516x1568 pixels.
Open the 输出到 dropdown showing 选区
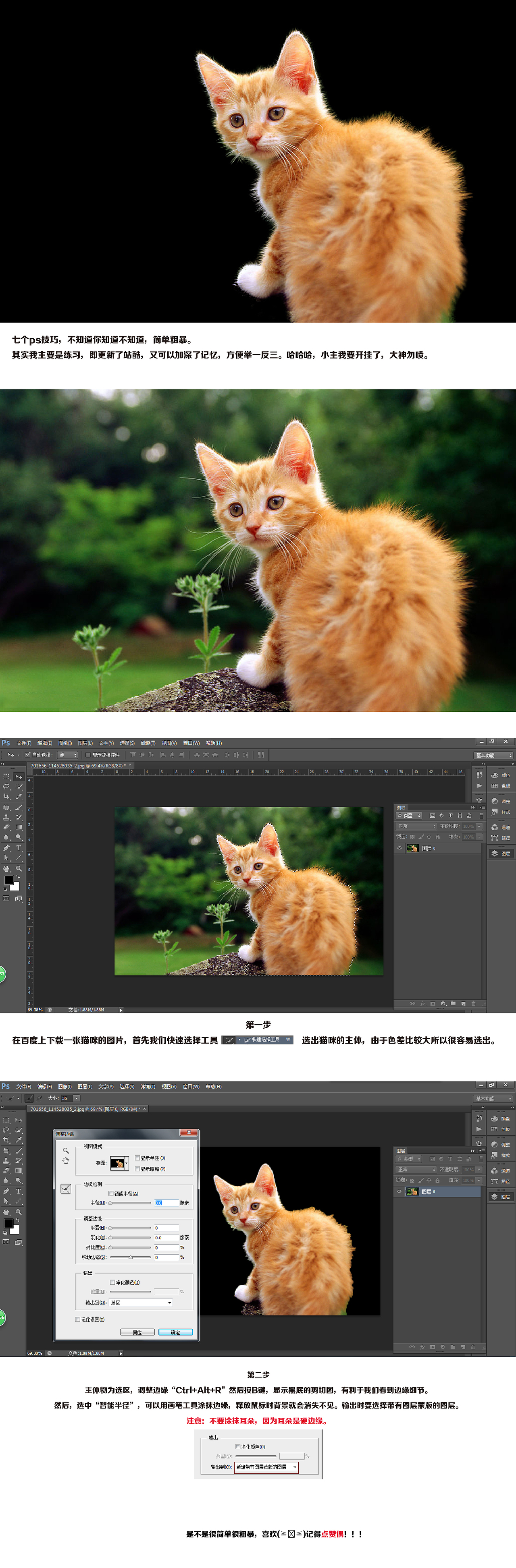141,1303
